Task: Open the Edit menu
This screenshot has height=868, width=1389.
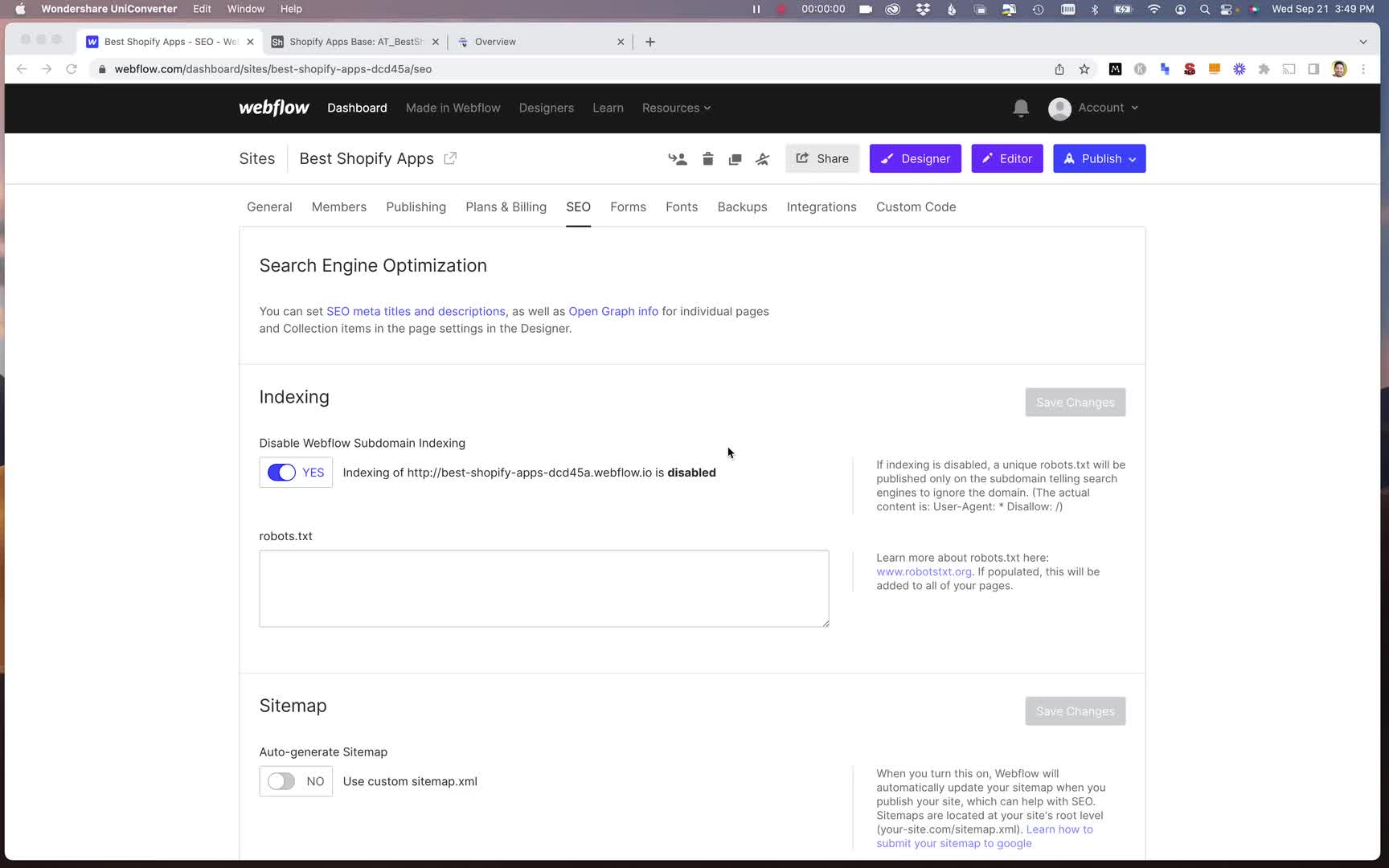Action: pos(202,9)
